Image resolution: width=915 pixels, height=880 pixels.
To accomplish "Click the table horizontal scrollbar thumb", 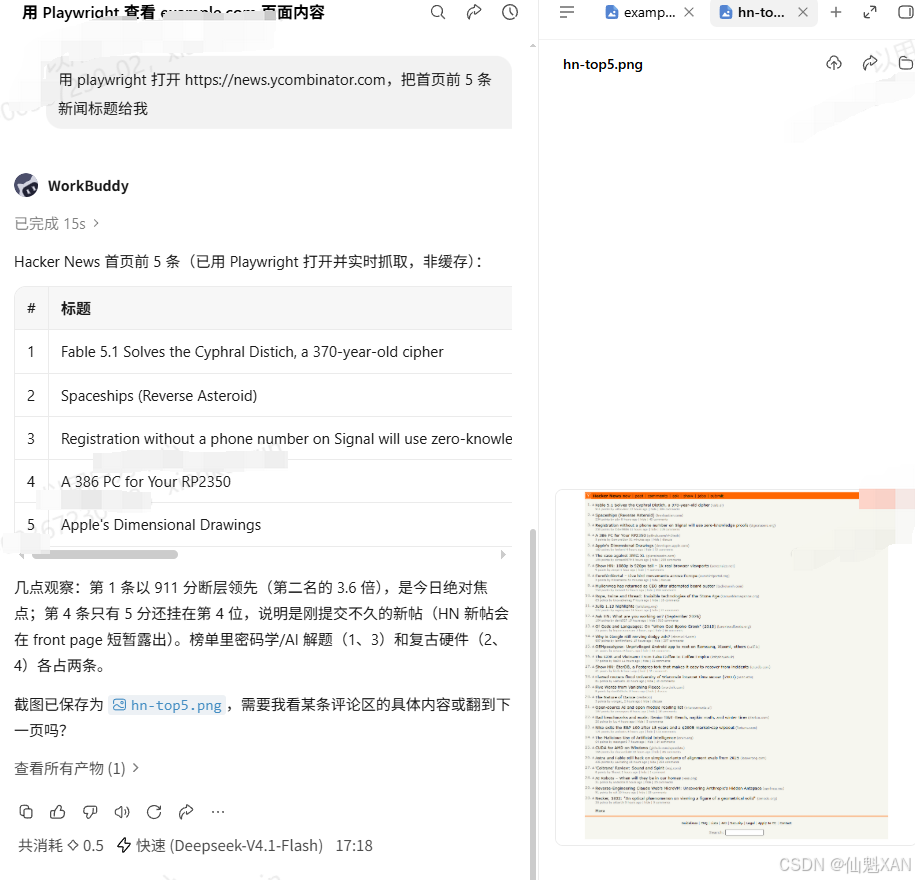I will [x=105, y=554].
